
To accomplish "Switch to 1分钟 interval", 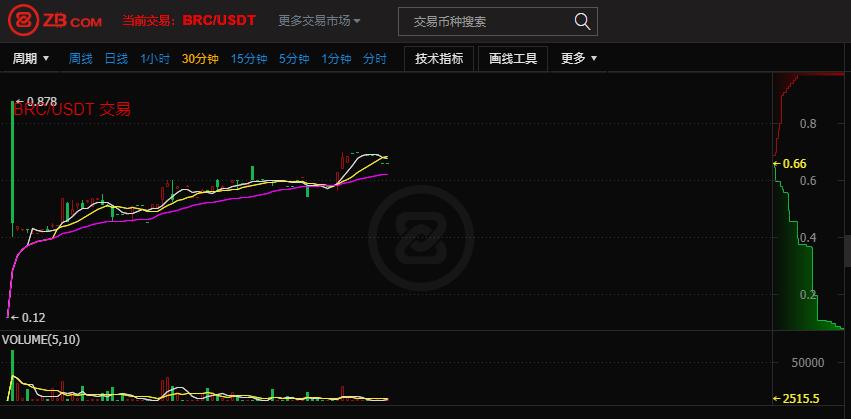I will (336, 59).
